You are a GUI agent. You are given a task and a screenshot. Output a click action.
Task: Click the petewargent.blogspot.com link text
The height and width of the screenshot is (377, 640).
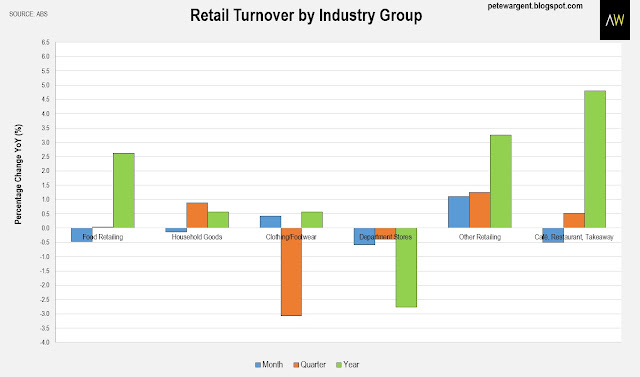coord(535,6)
